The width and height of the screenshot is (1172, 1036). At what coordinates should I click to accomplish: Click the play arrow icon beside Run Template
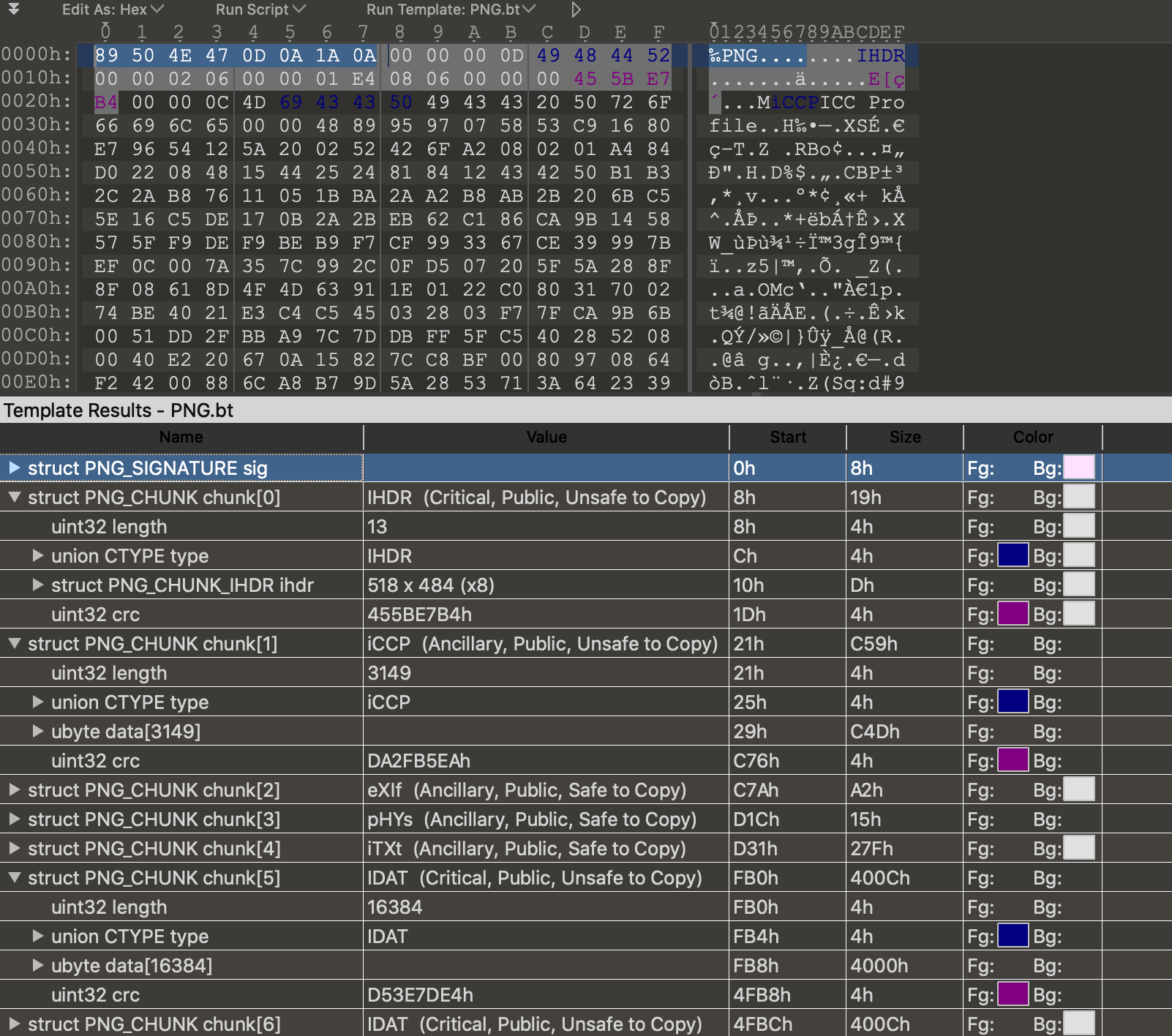(x=576, y=10)
